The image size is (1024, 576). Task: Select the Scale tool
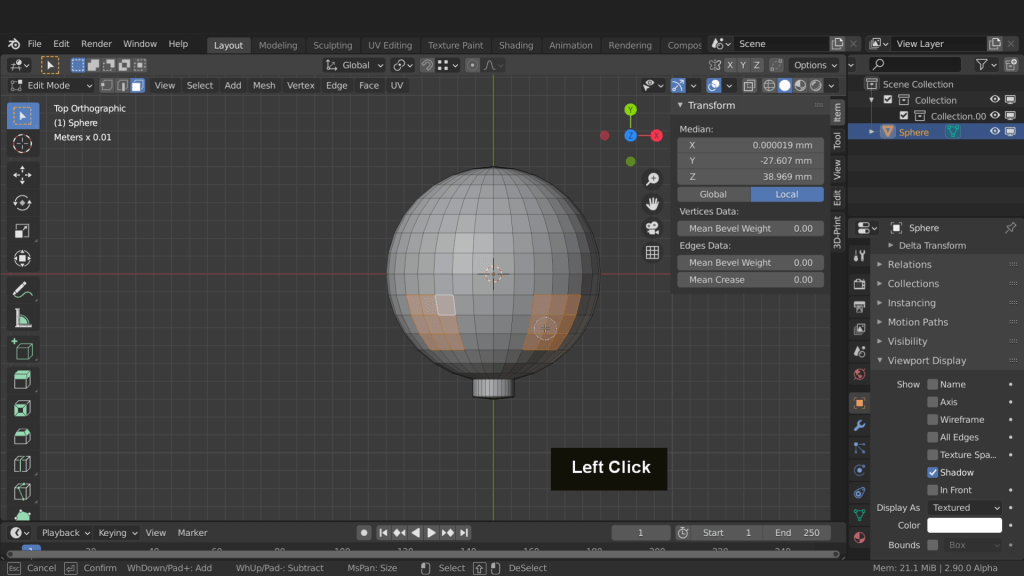(22, 231)
